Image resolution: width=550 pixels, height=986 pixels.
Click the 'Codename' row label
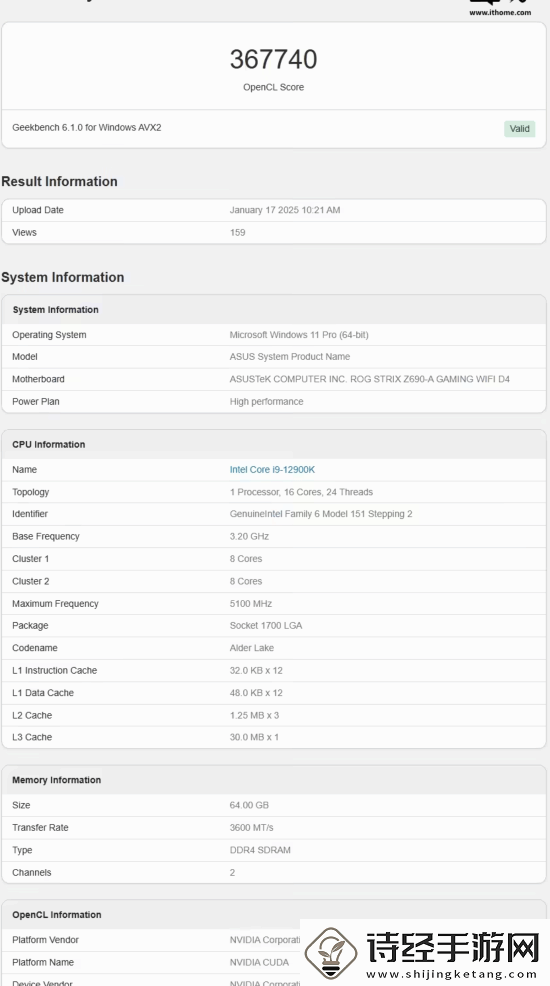[x=35, y=648]
